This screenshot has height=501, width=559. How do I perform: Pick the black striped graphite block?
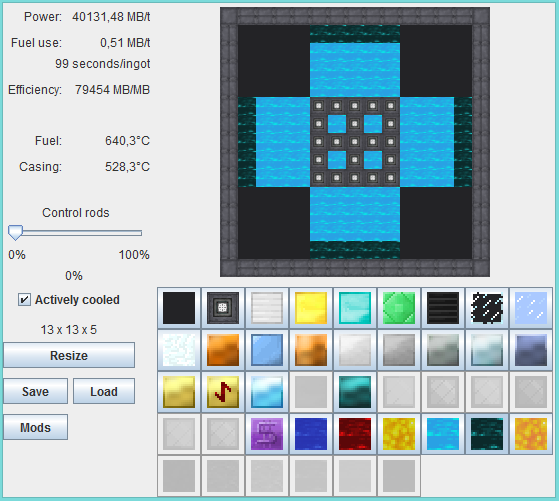click(x=443, y=308)
